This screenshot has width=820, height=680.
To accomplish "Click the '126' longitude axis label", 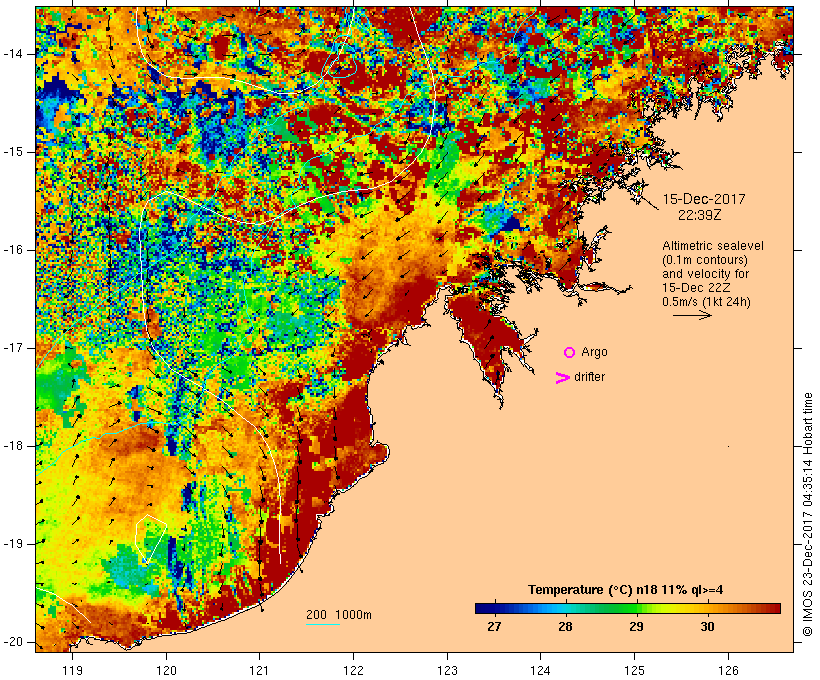I will pos(728,670).
